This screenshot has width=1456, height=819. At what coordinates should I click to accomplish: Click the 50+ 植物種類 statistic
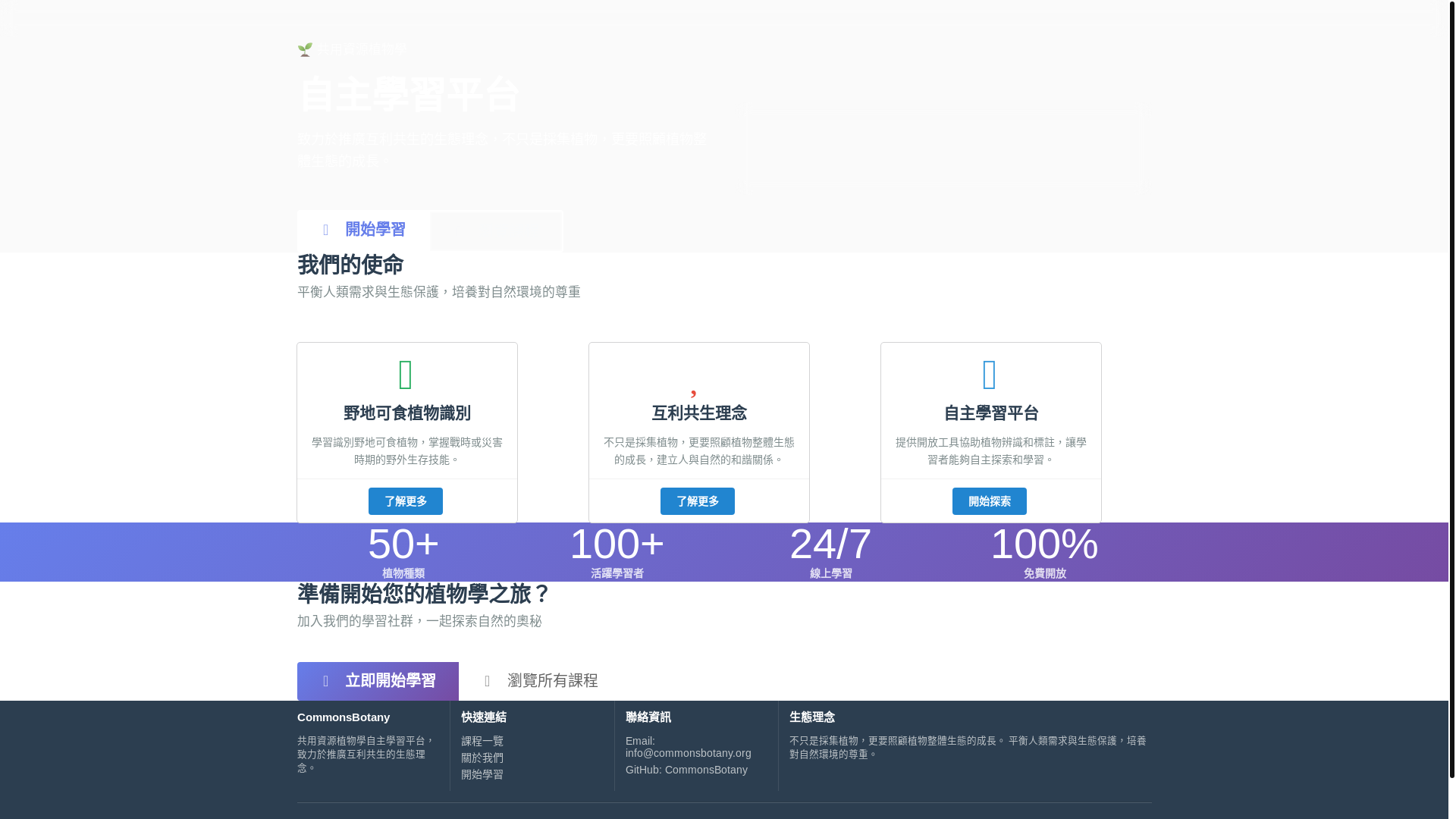point(403,552)
